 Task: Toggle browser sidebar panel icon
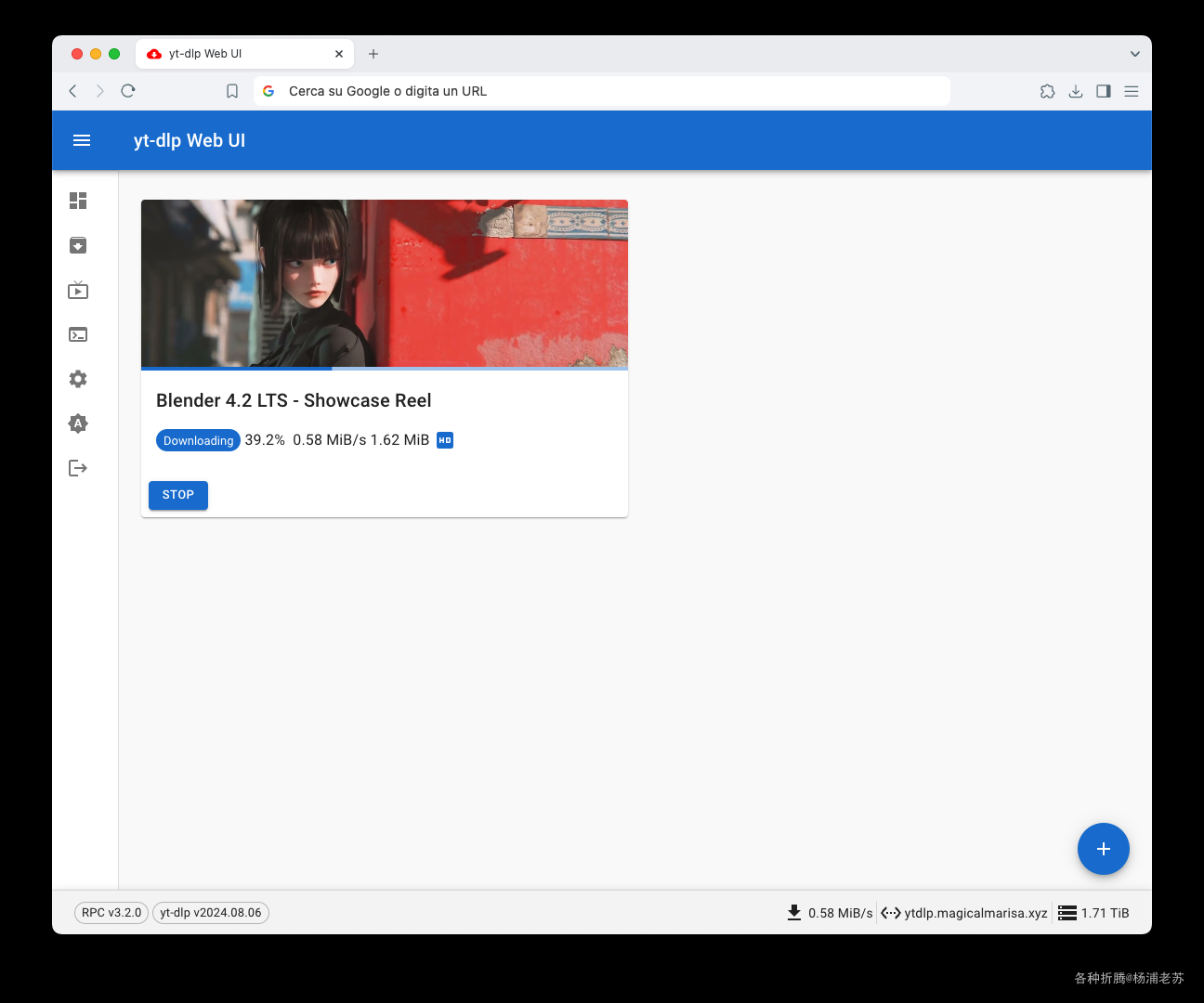(x=1104, y=91)
